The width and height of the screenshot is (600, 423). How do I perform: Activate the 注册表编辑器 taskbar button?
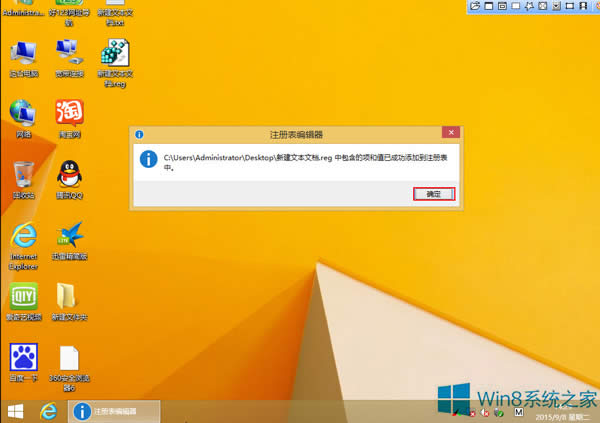click(x=114, y=412)
